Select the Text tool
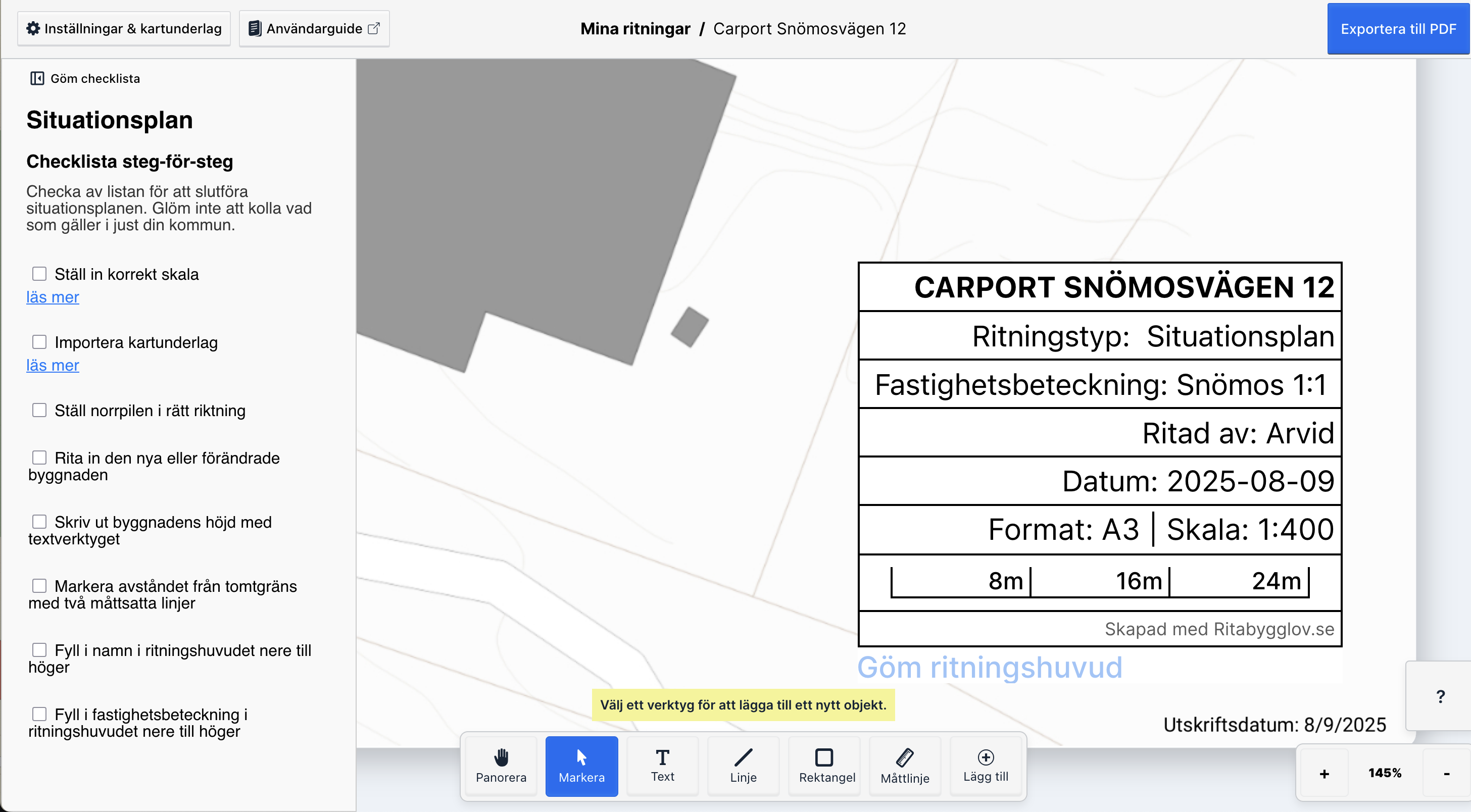 coord(662,766)
